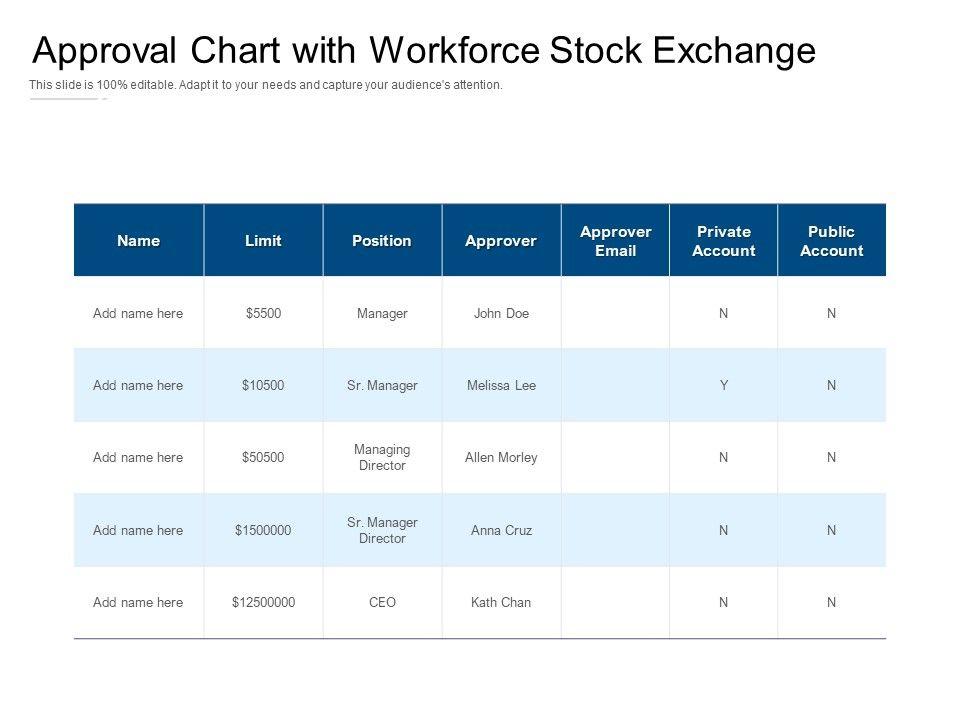
Task: Select the Managing Director position cell
Action: pyautogui.click(x=382, y=457)
